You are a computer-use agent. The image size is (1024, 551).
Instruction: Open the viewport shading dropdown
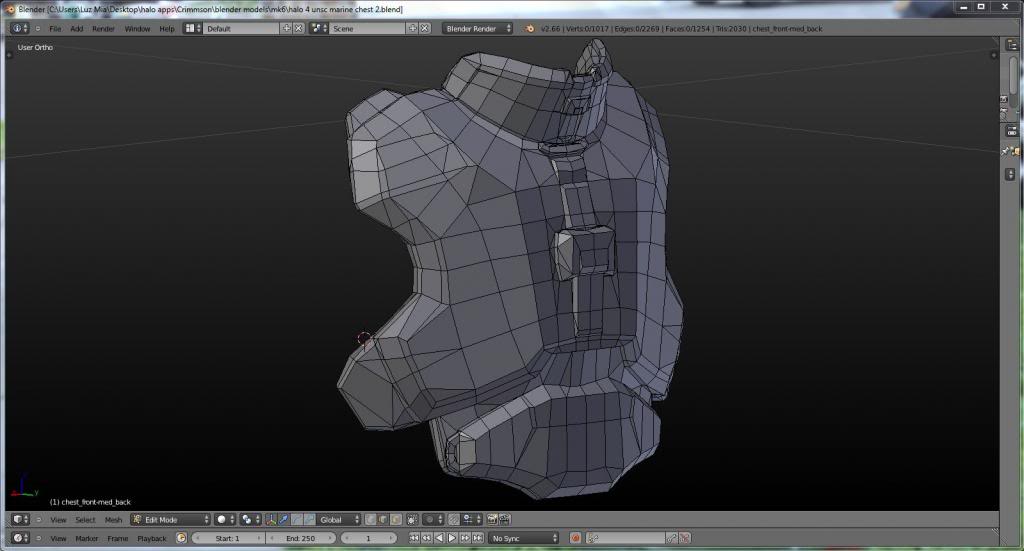pyautogui.click(x=225, y=520)
